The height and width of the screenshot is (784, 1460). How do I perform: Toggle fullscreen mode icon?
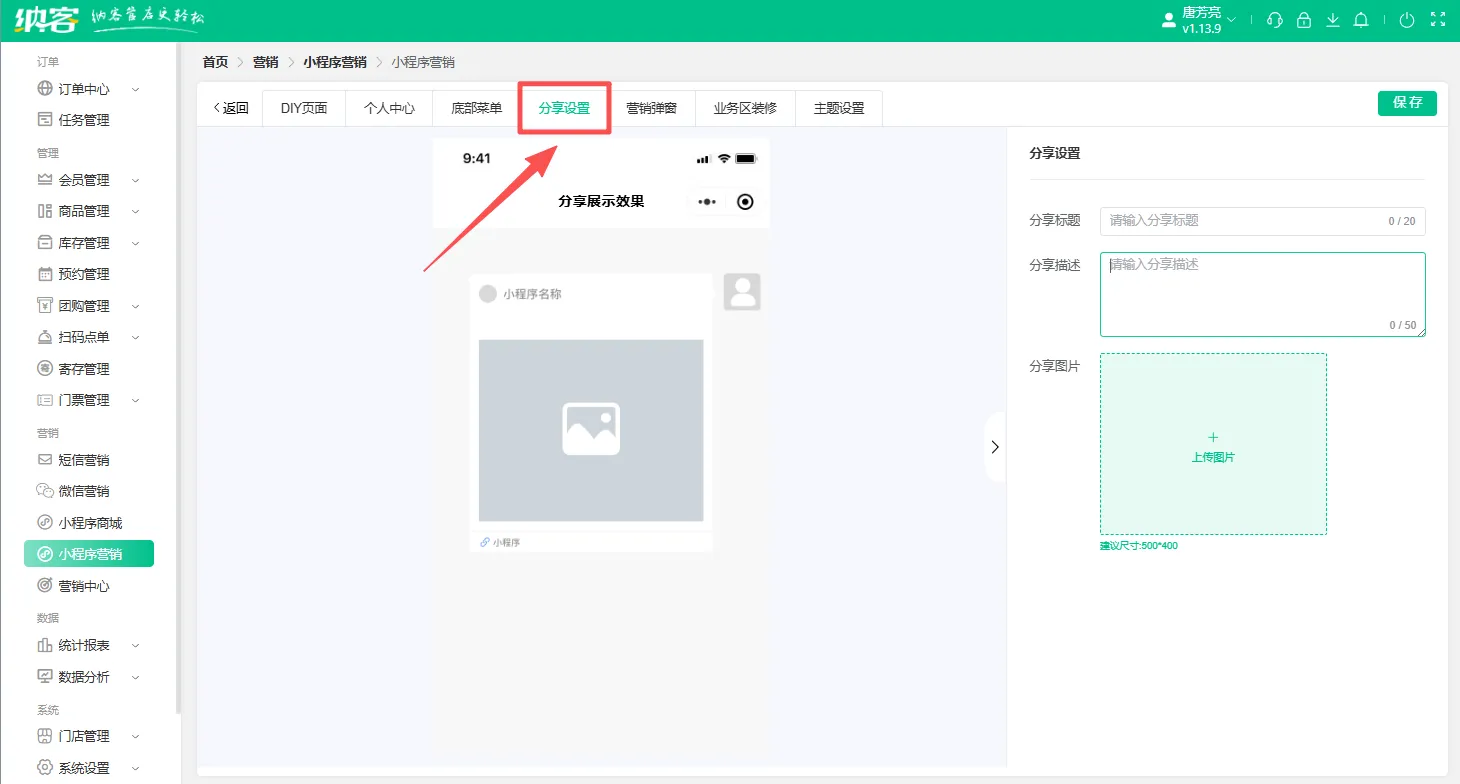[1438, 20]
